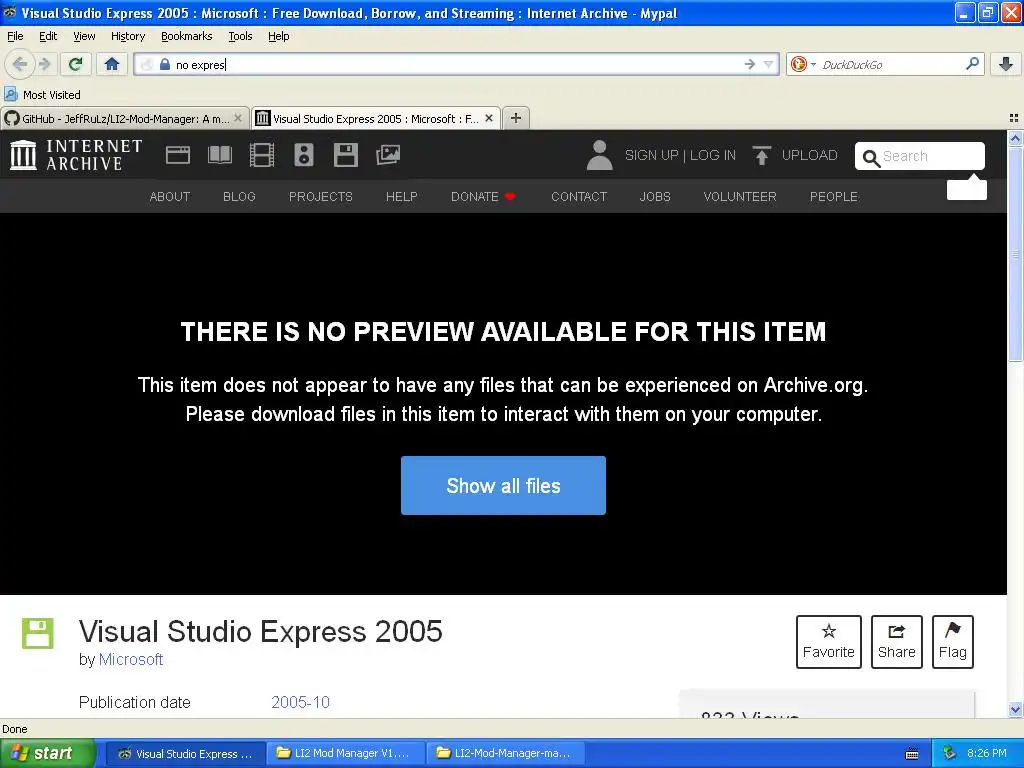Open the PEOPLE nav link
This screenshot has width=1024, height=768.
pyautogui.click(x=834, y=197)
